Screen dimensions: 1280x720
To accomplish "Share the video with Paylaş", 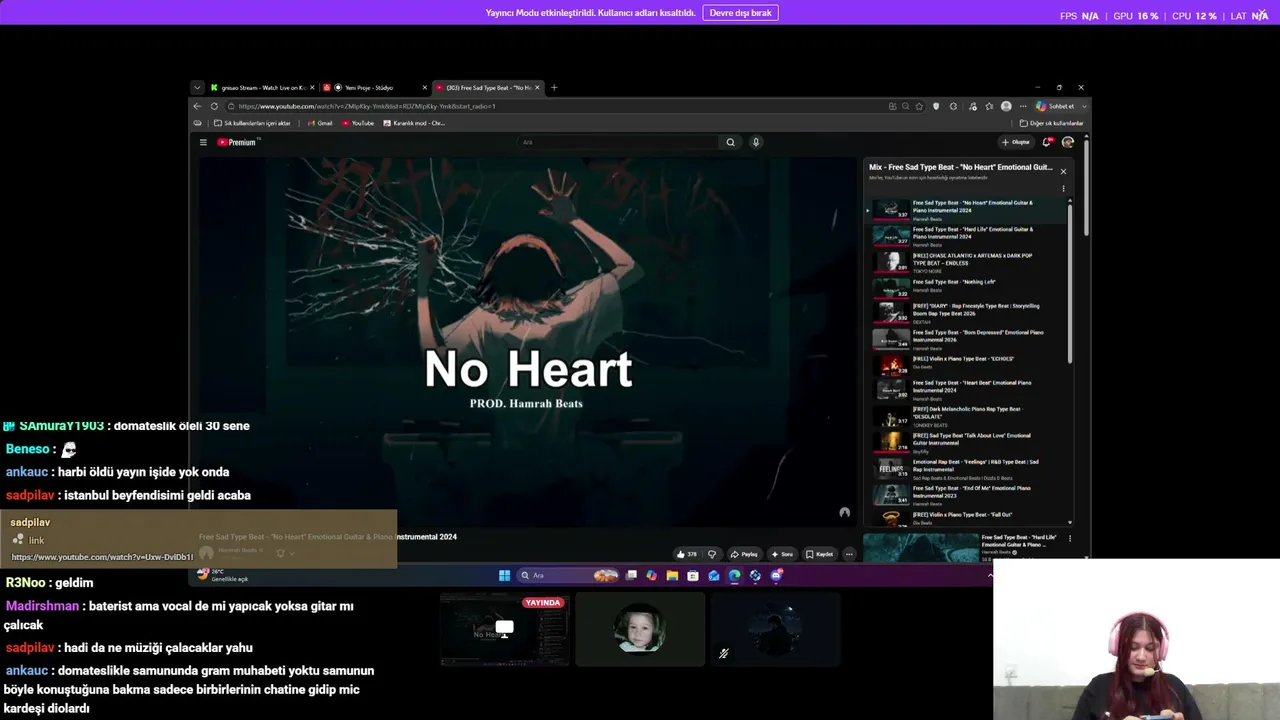I will coord(744,554).
